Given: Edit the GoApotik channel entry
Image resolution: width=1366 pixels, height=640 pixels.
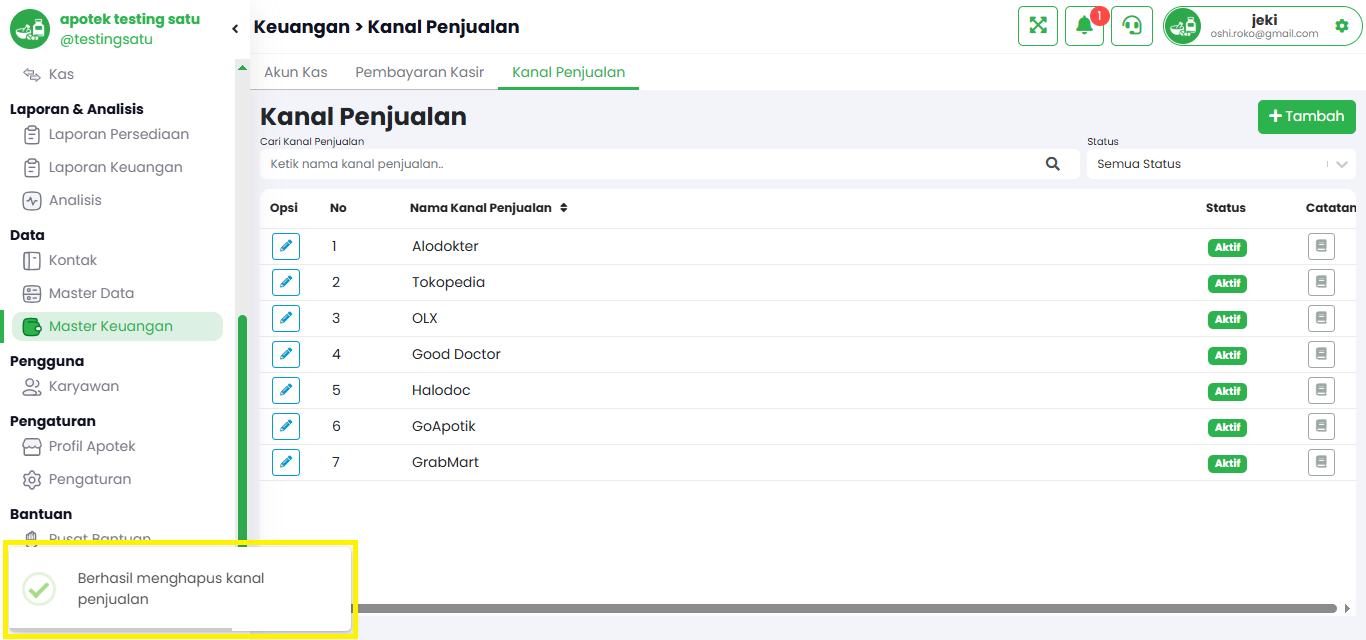Looking at the screenshot, I should click(x=286, y=426).
